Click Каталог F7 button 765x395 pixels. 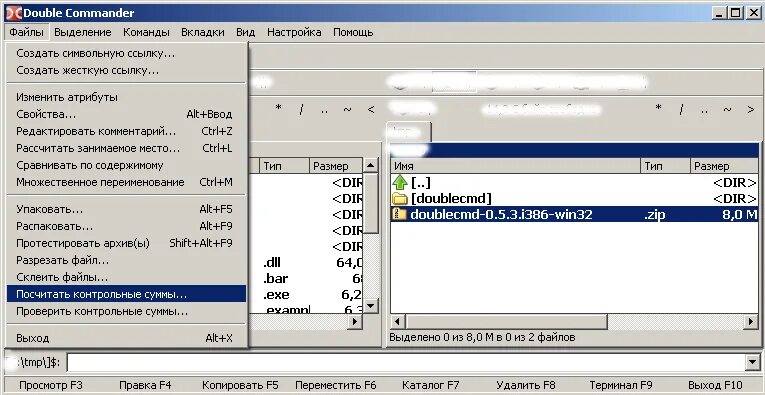430,385
